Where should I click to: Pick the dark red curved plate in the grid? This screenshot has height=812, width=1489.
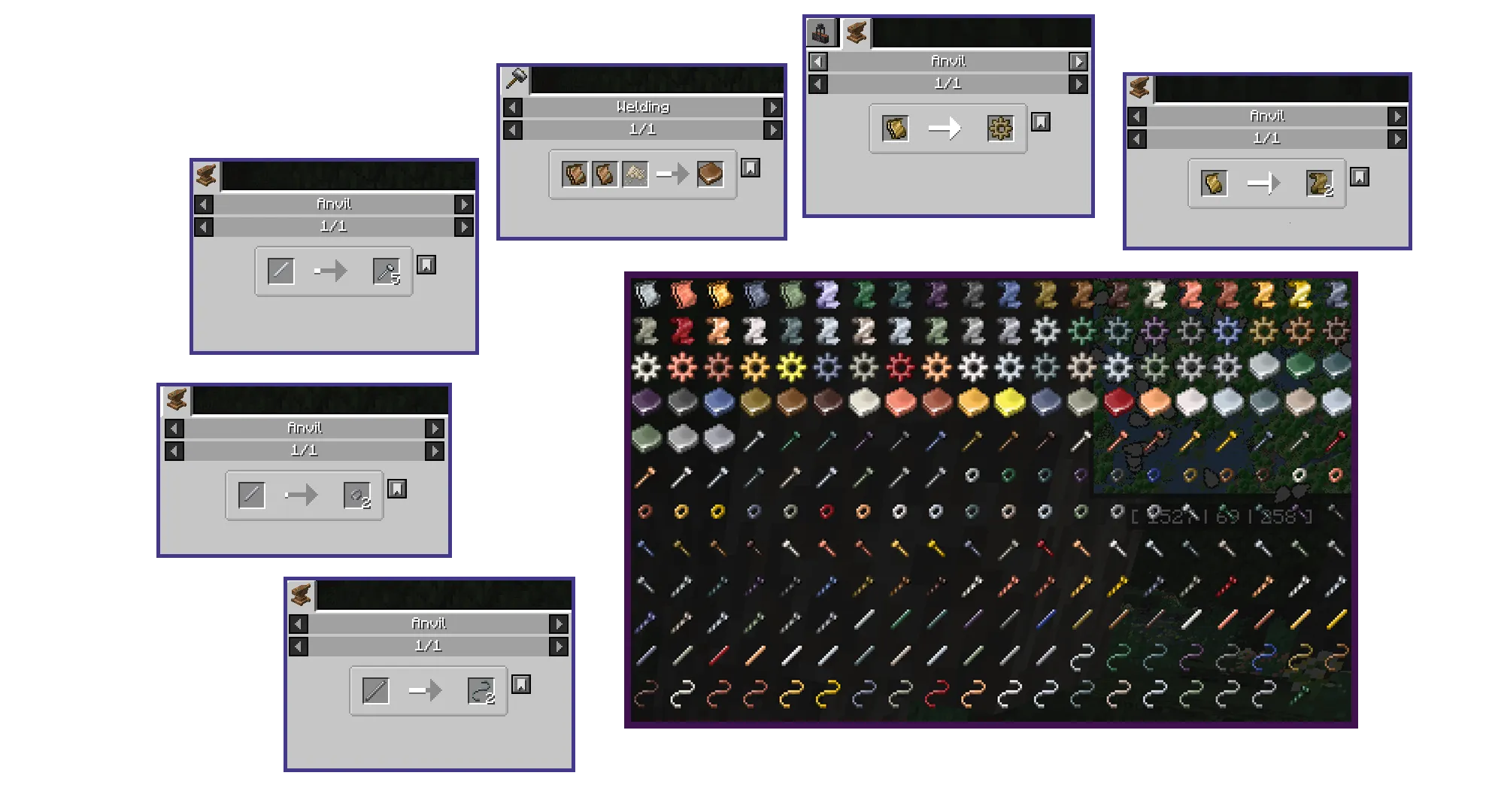coord(682,331)
